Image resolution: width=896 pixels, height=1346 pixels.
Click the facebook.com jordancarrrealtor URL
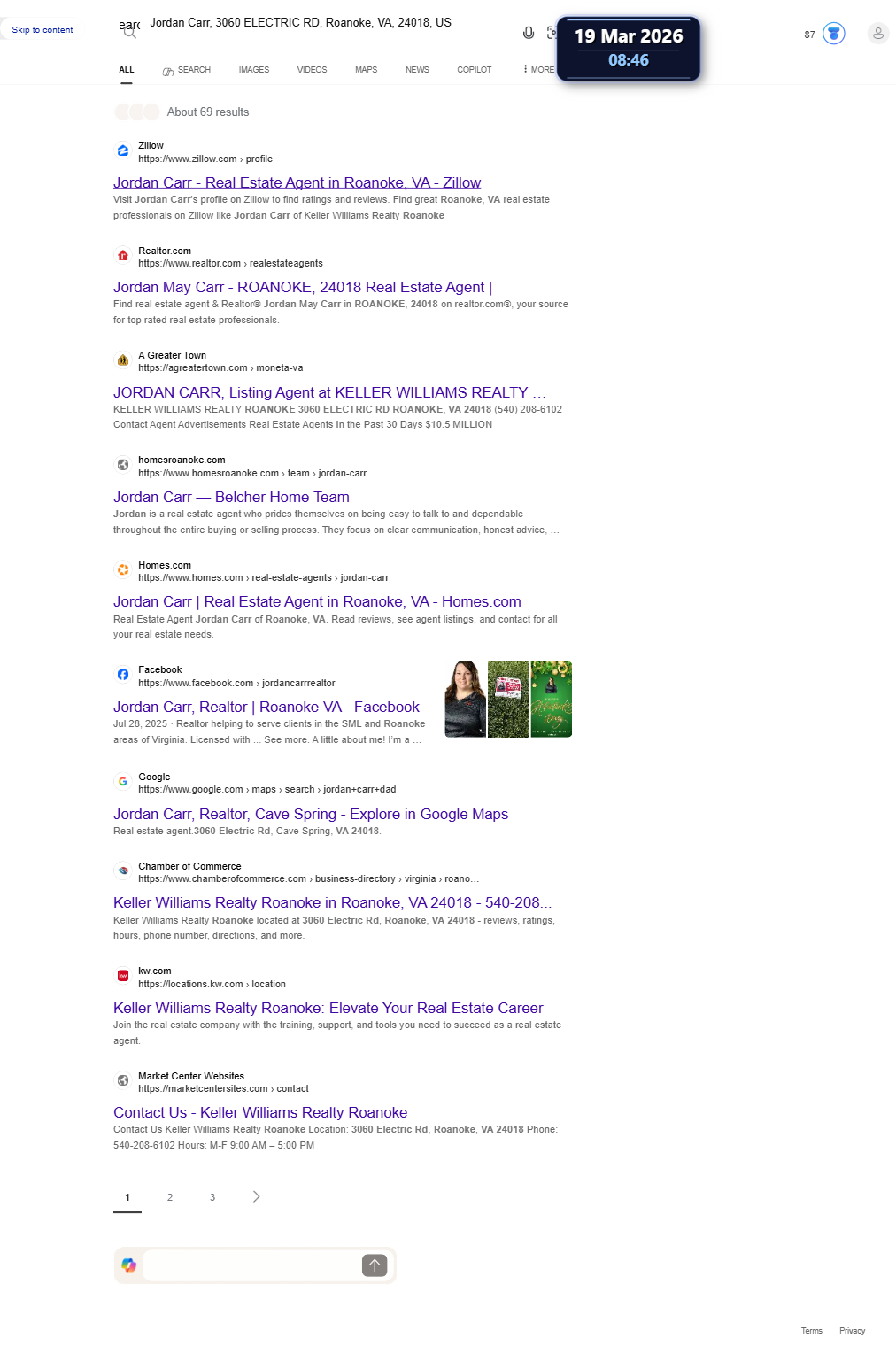tap(236, 684)
